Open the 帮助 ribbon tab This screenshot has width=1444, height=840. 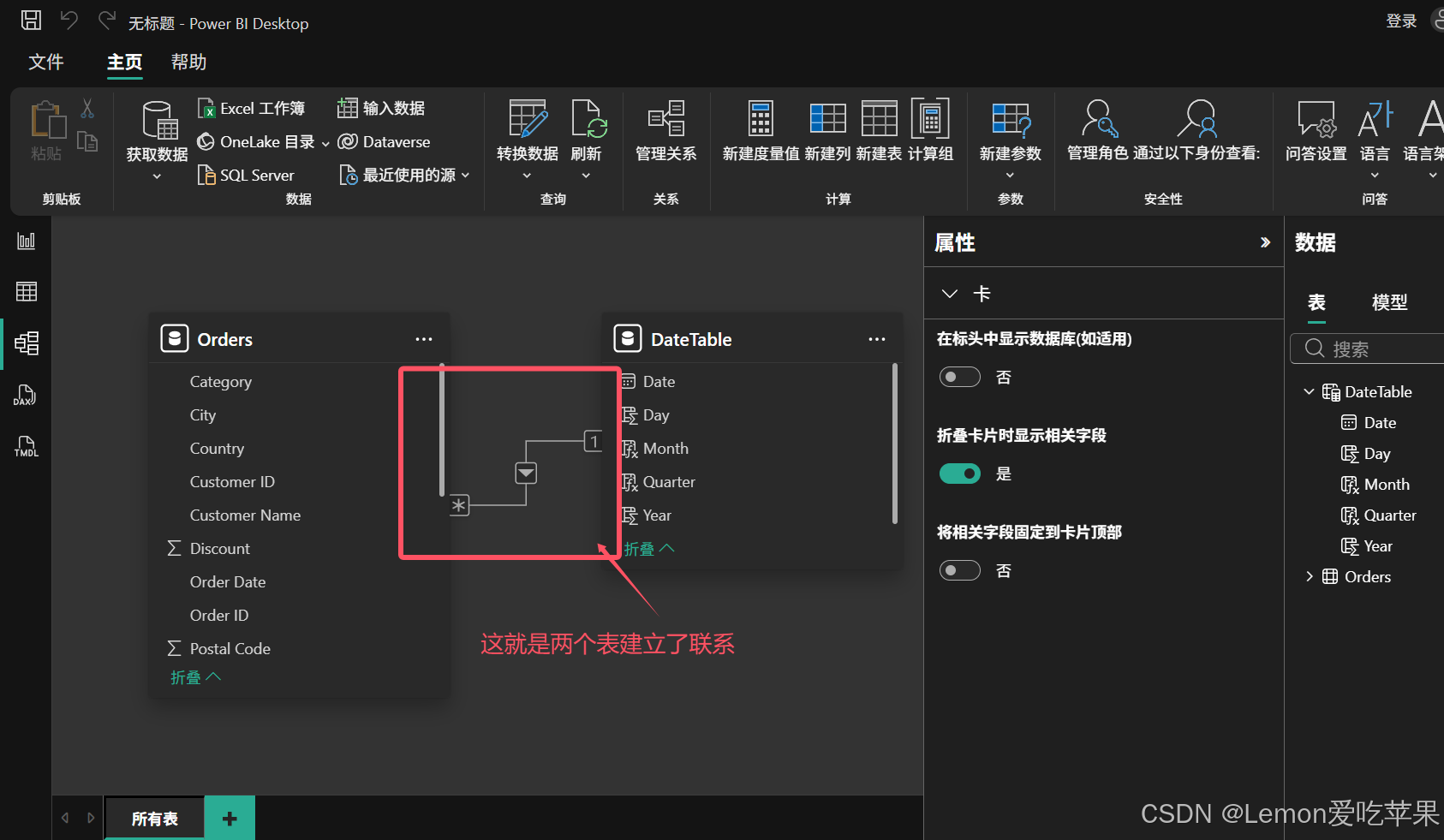point(189,62)
